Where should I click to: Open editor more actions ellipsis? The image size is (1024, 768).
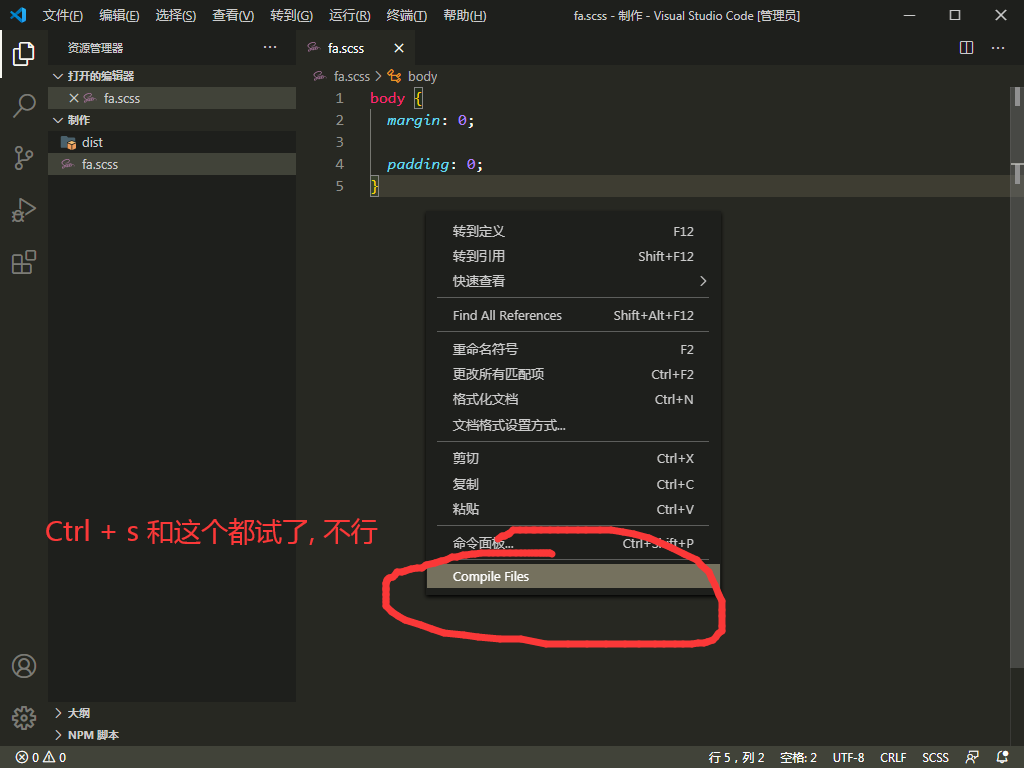(x=998, y=48)
